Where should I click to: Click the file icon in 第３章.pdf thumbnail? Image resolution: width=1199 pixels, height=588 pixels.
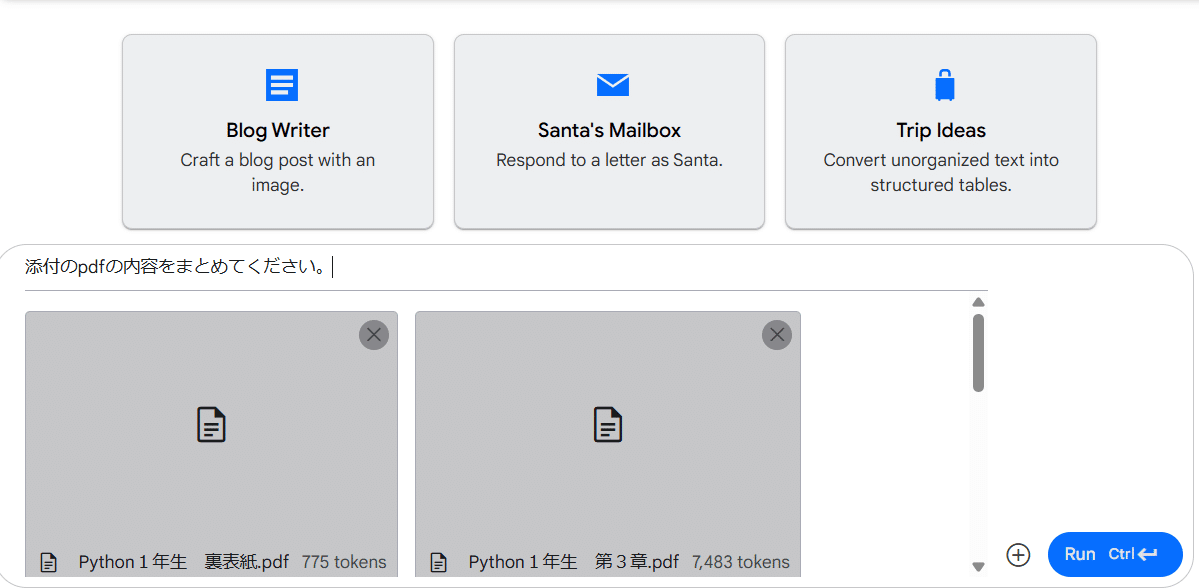[607, 425]
